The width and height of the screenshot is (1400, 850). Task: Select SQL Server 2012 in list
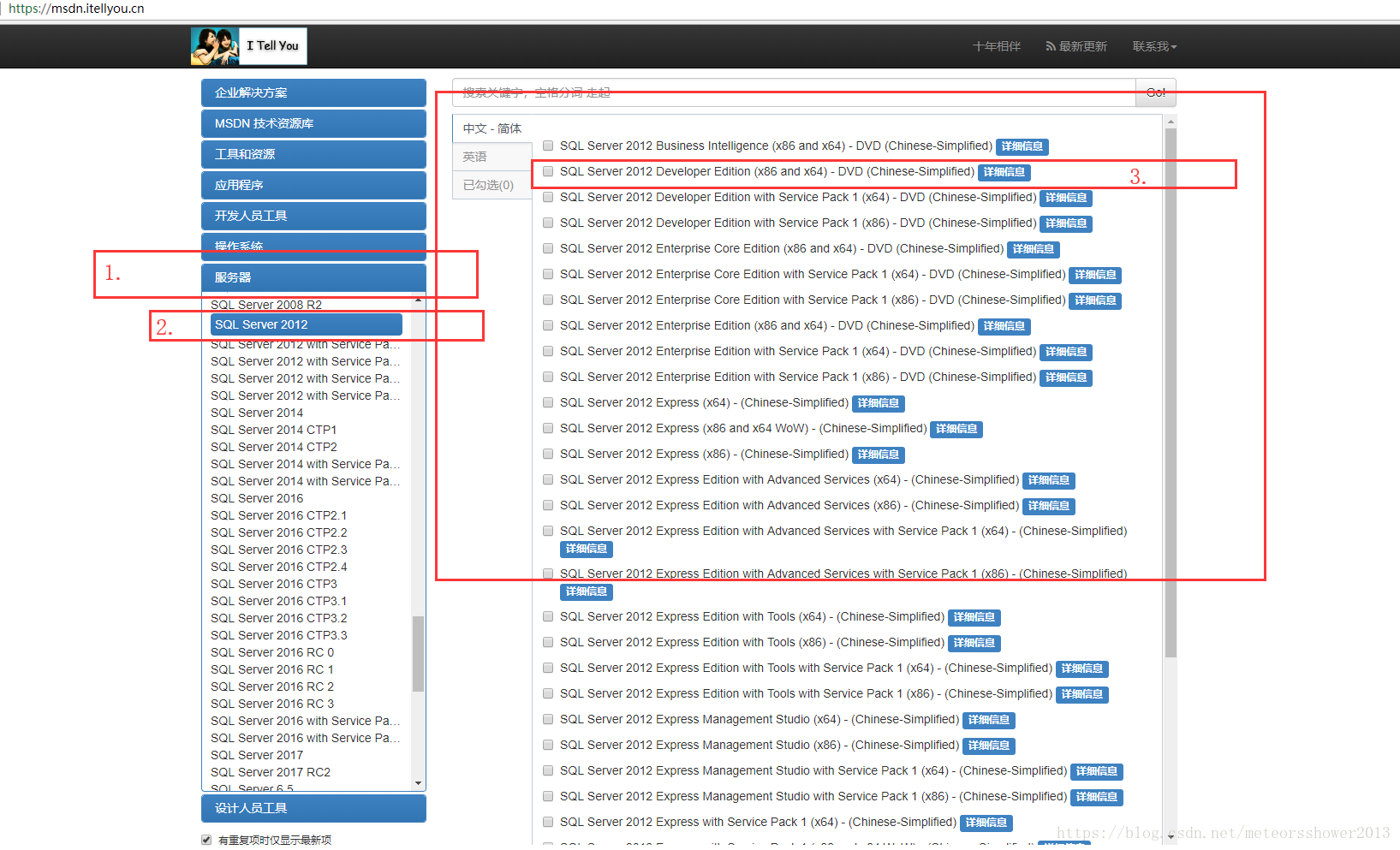tap(307, 324)
